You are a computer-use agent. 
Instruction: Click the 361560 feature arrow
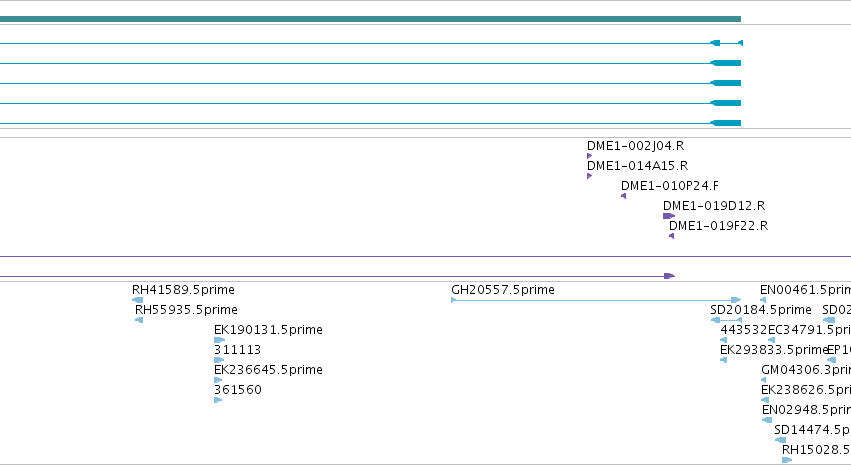coord(218,400)
